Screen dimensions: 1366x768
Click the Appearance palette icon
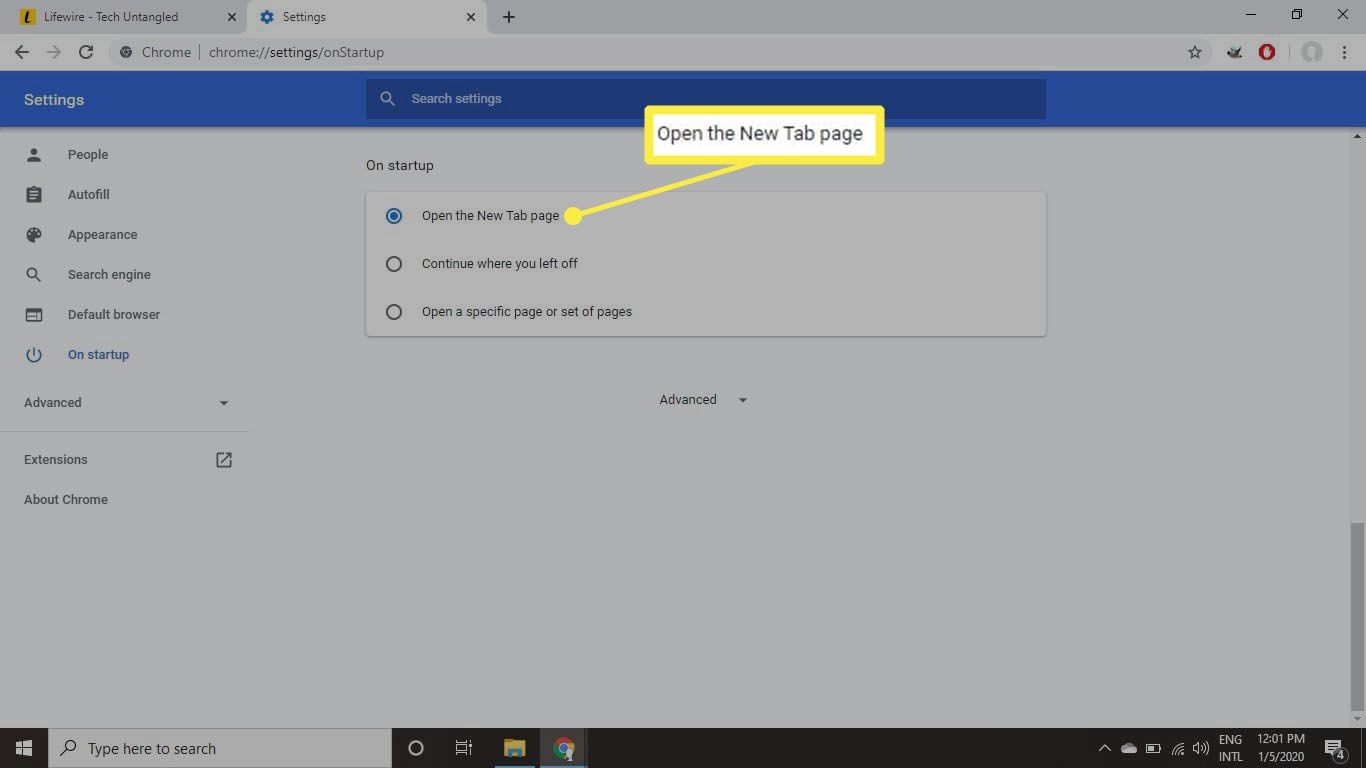pos(34,234)
